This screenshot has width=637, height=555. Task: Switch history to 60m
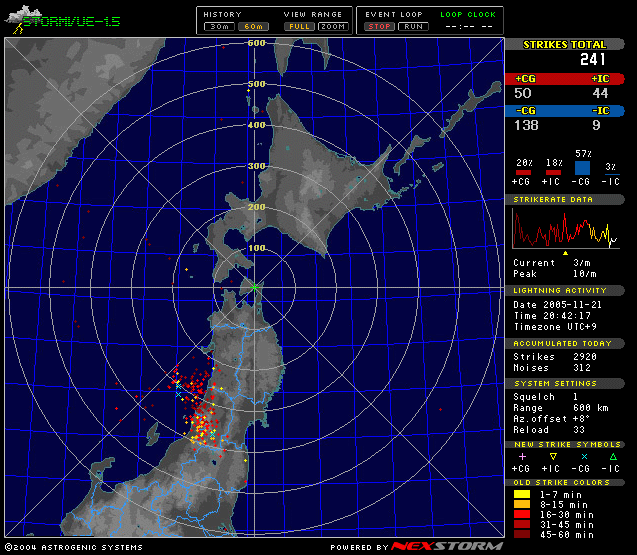pyautogui.click(x=251, y=26)
